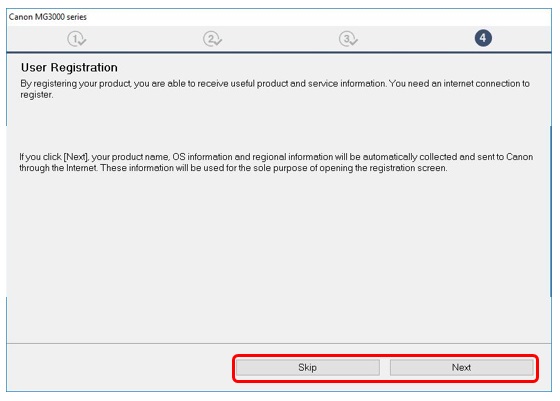Click the red highlight frame between Skip and Next
The height and width of the screenshot is (401, 560).
385,368
